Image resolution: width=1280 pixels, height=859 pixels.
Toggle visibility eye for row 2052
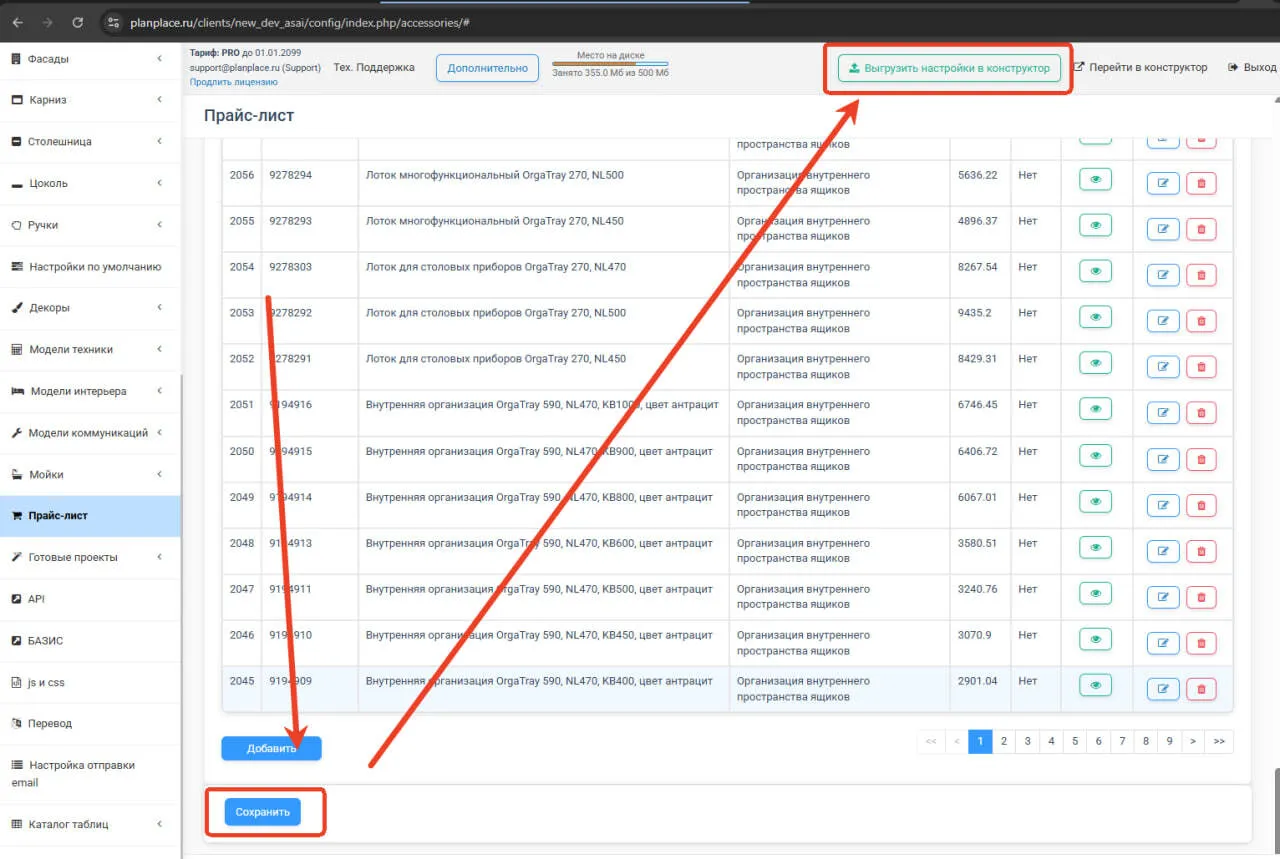point(1096,363)
